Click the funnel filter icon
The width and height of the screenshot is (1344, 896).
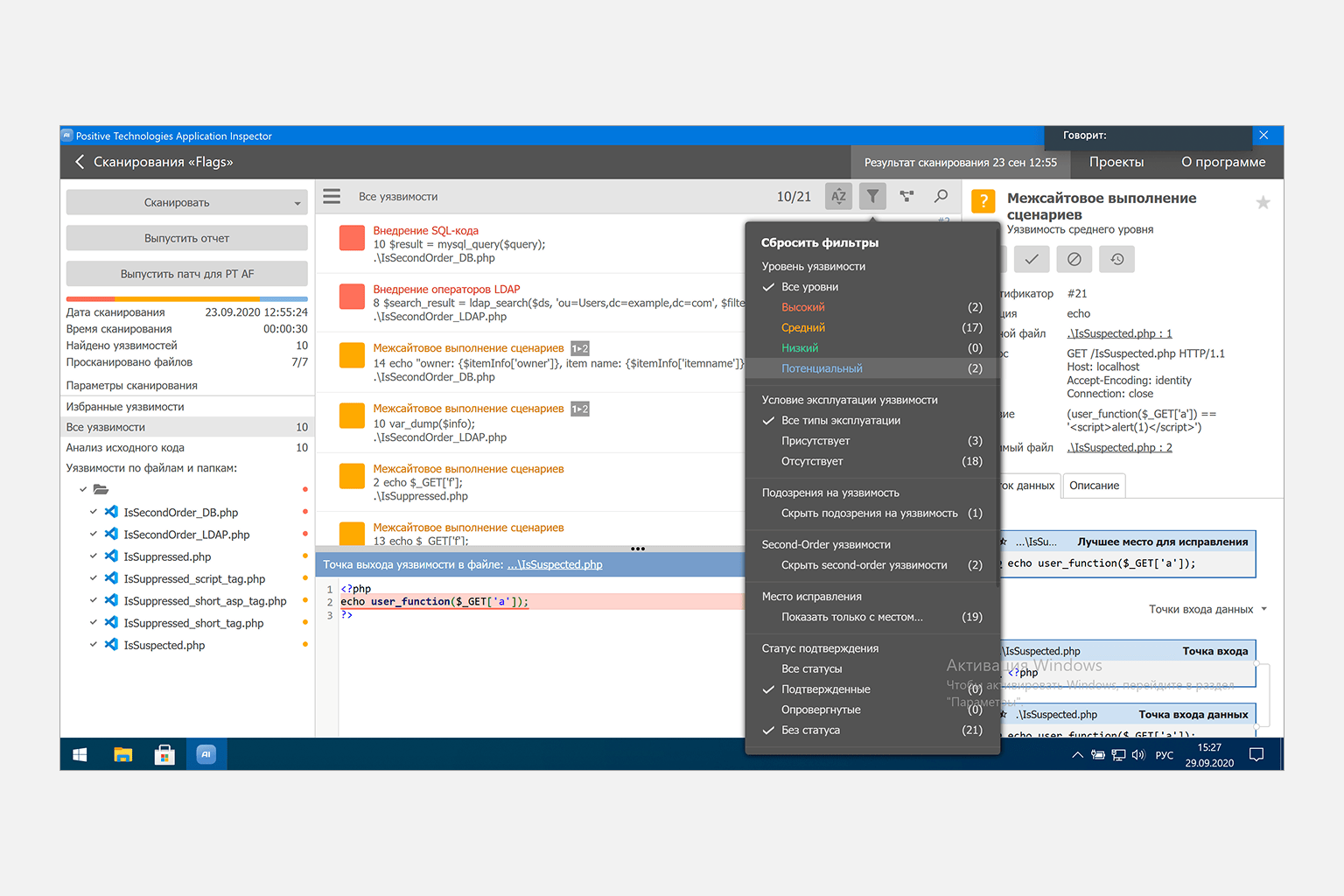point(872,197)
